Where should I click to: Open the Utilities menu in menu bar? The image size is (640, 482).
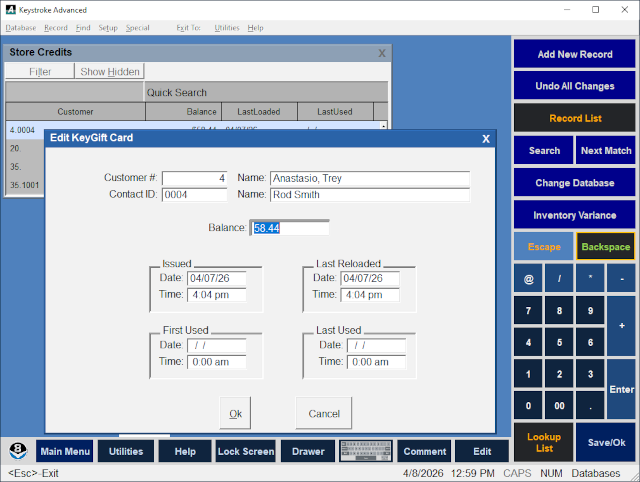pos(227,28)
